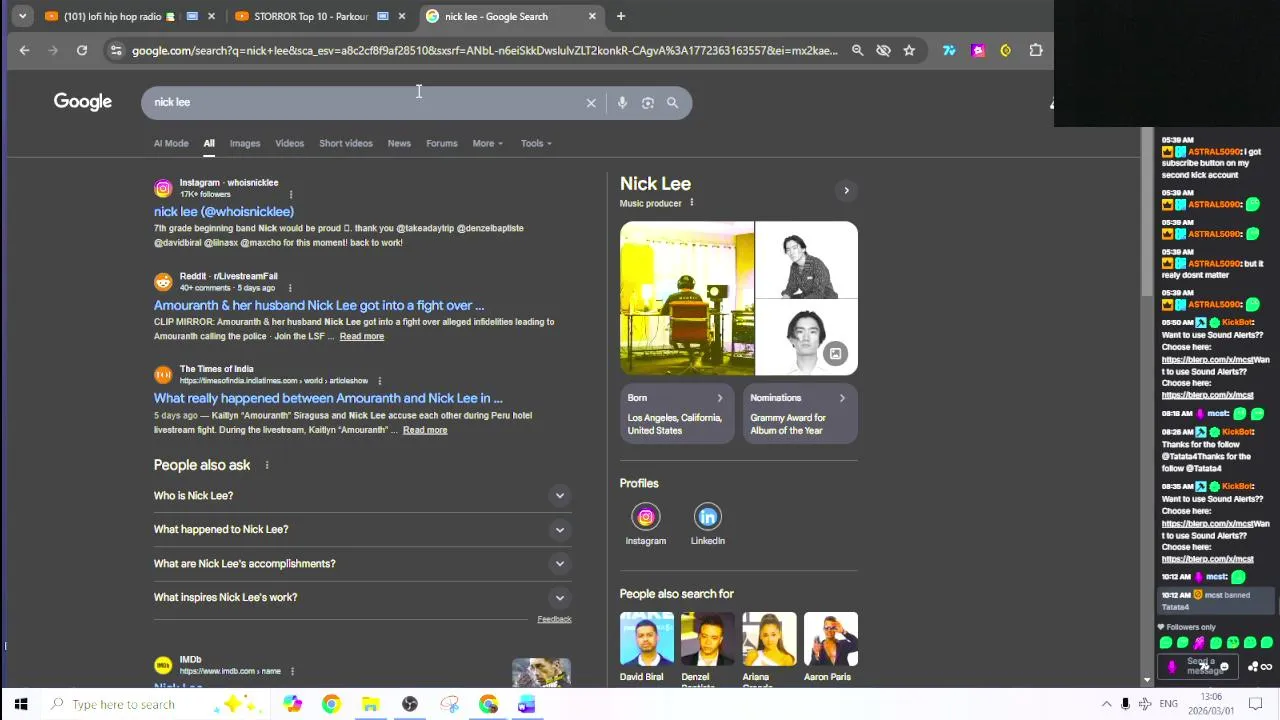The height and width of the screenshot is (720, 1280).
Task: Click the magnifier search submit icon
Action: click(672, 102)
